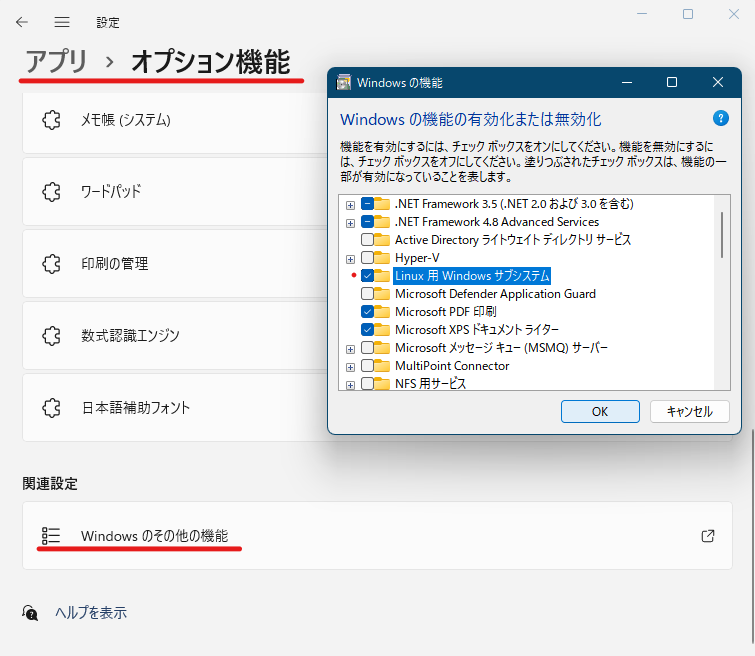The width and height of the screenshot is (755, 656).
Task: Close the Windows の機能 dialog
Action: pyautogui.click(x=717, y=82)
